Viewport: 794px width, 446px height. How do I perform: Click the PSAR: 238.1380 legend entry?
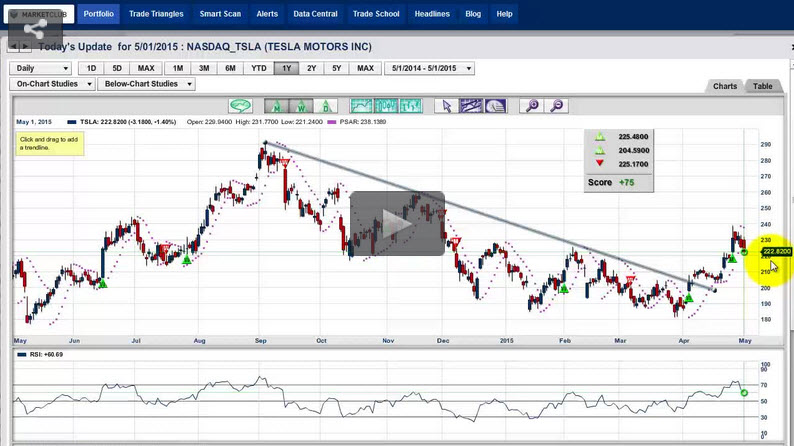point(357,122)
